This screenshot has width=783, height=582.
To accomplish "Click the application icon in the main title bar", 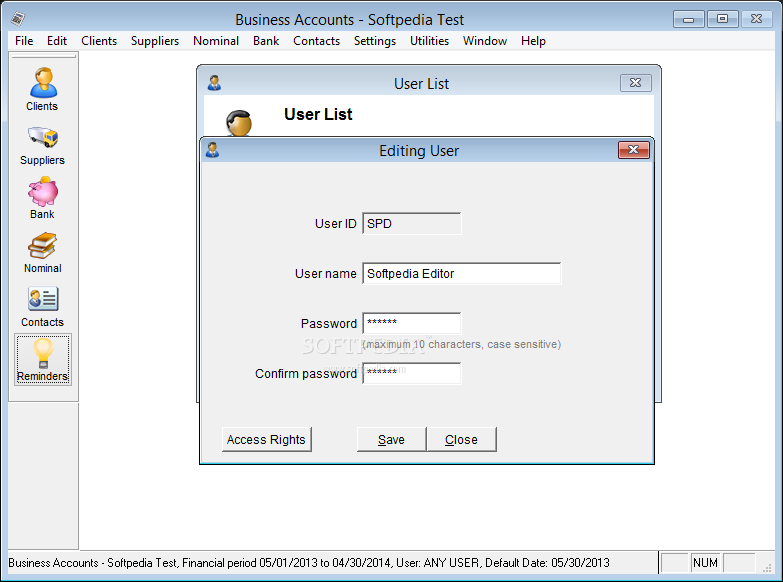I will coord(18,19).
